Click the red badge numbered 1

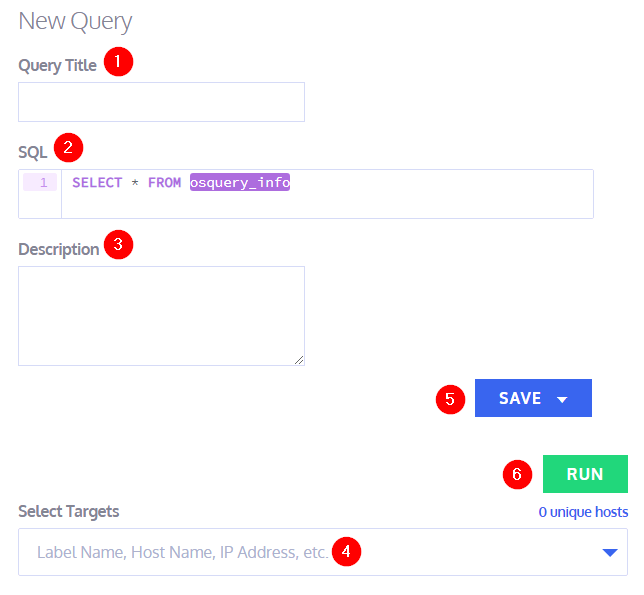pyautogui.click(x=118, y=62)
